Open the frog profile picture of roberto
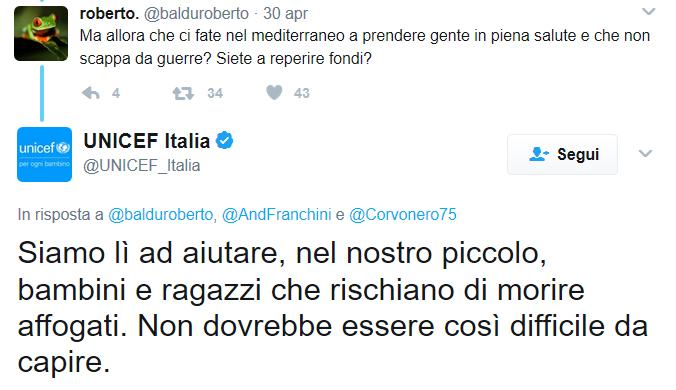Image resolution: width=676 pixels, height=390 pixels. pos(41,34)
